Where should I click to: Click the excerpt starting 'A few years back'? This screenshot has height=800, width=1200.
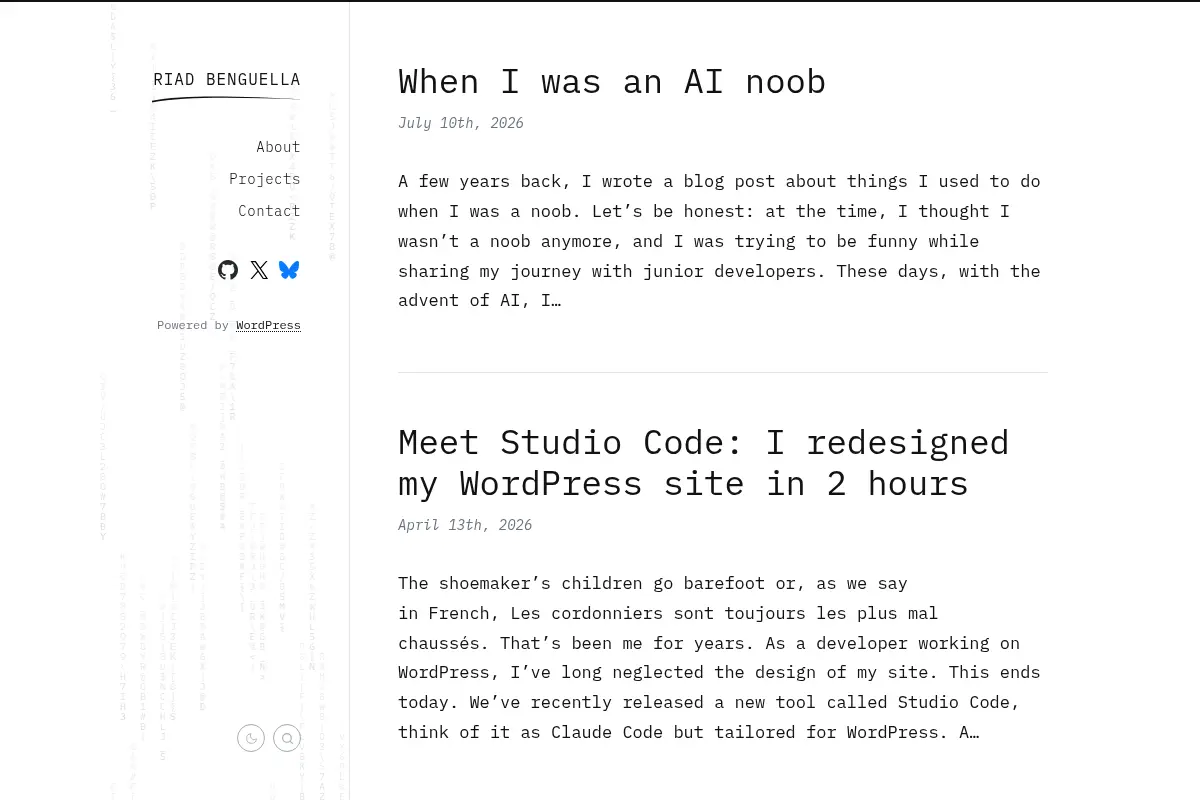720,240
